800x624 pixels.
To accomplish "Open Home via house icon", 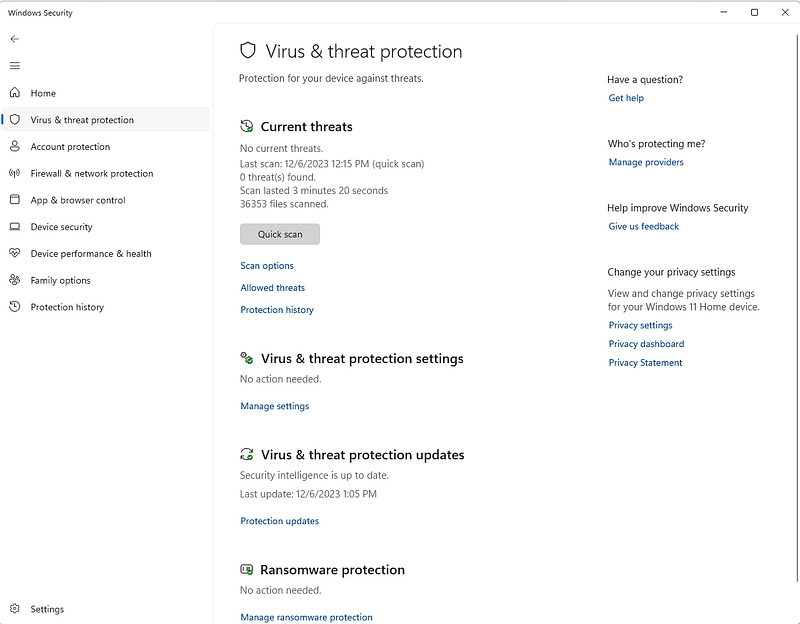I will click(15, 92).
